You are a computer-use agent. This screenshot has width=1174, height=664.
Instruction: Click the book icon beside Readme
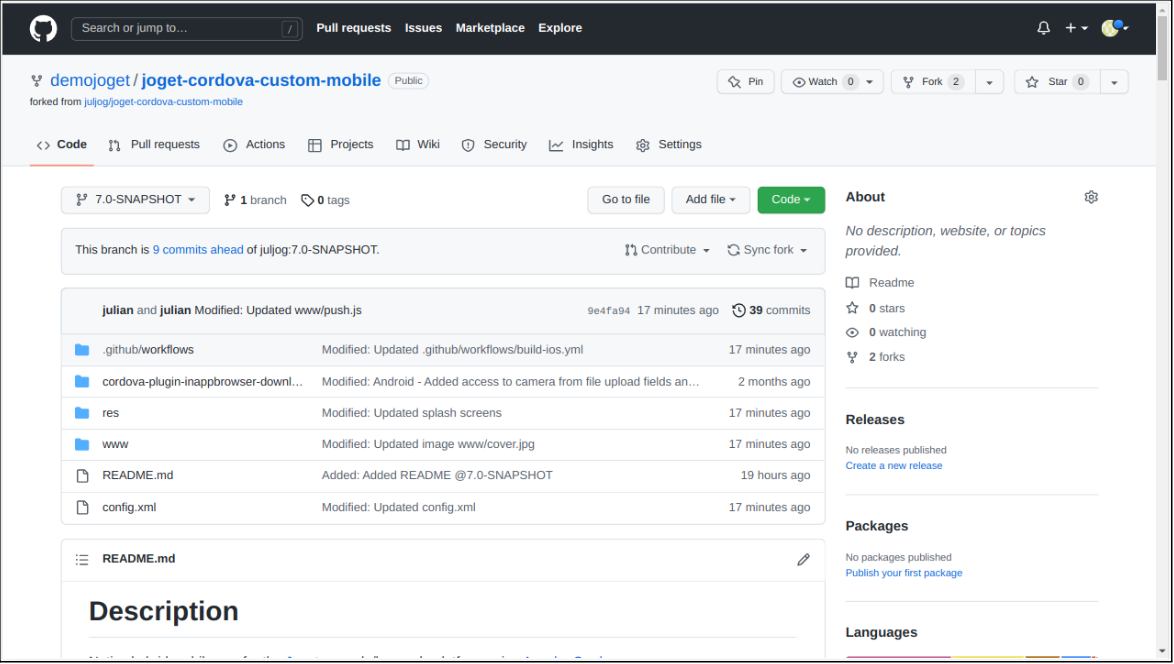(852, 283)
